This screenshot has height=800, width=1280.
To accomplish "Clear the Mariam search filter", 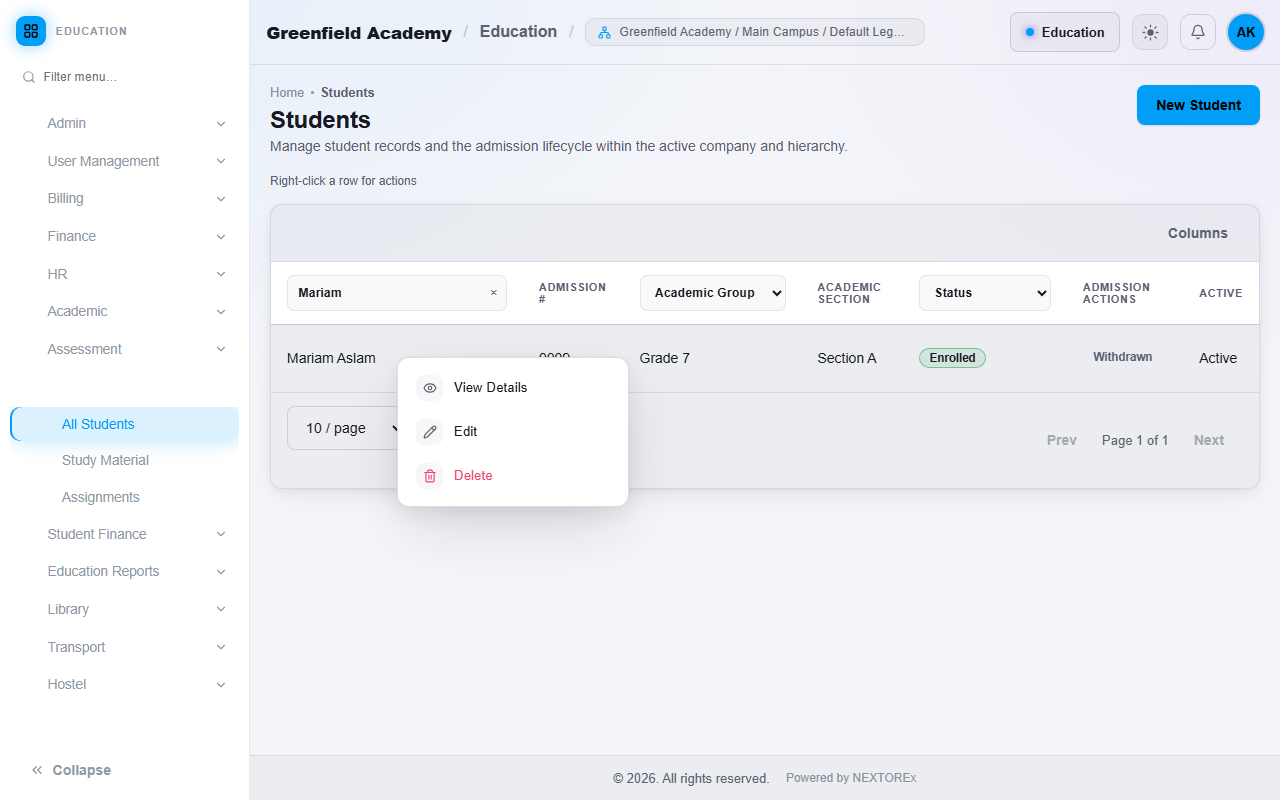I will (x=493, y=293).
